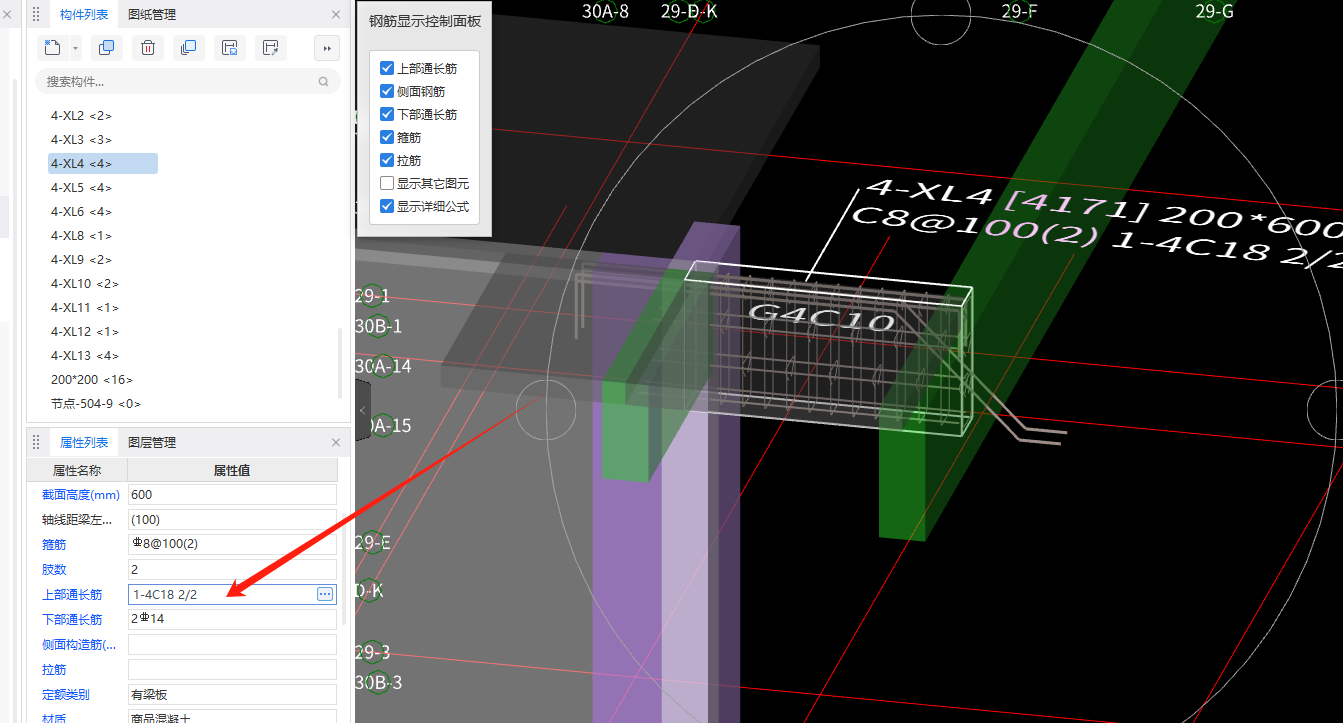Viewport: 1343px width, 723px height.
Task: Click the delete component trash icon
Action: pos(147,48)
